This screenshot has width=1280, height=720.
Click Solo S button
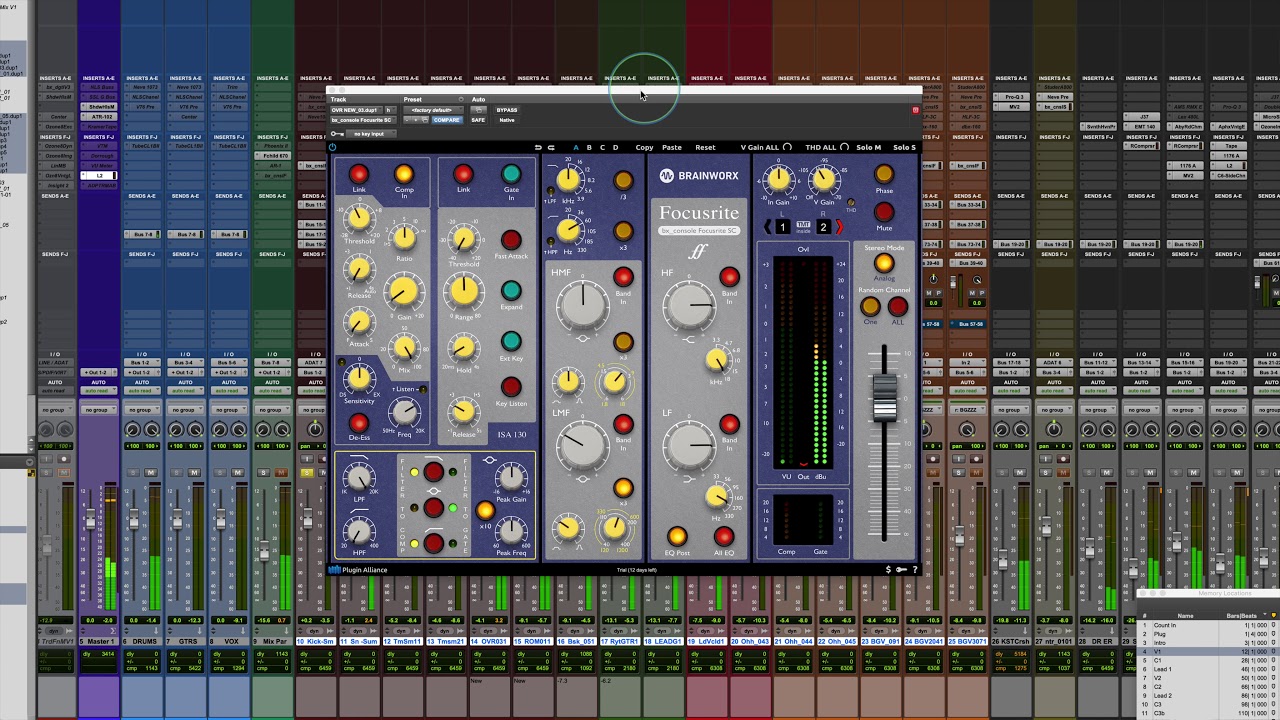tap(904, 148)
